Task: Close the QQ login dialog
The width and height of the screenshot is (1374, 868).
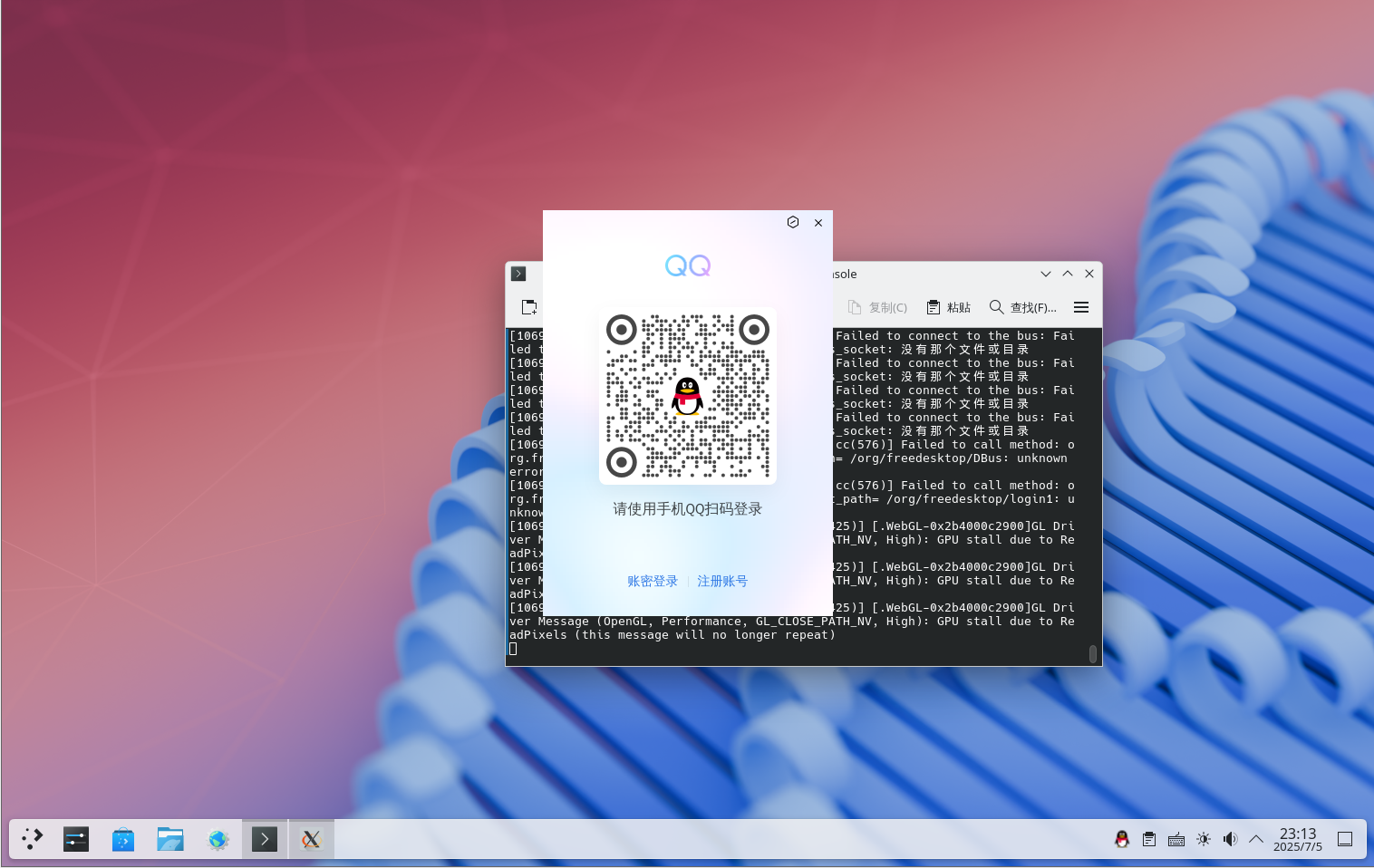Action: point(818,223)
